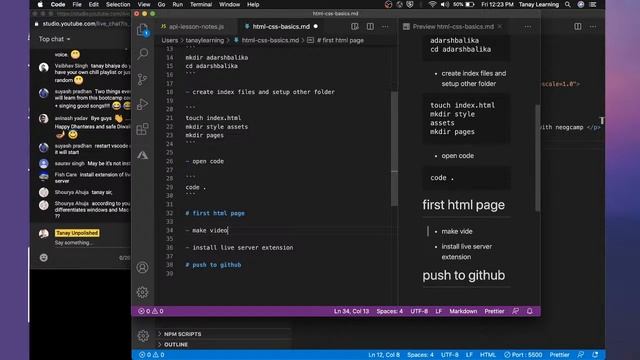Click the feedback icon in the blue status bar
This screenshot has height=360, width=640.
pyautogui.click(x=581, y=355)
